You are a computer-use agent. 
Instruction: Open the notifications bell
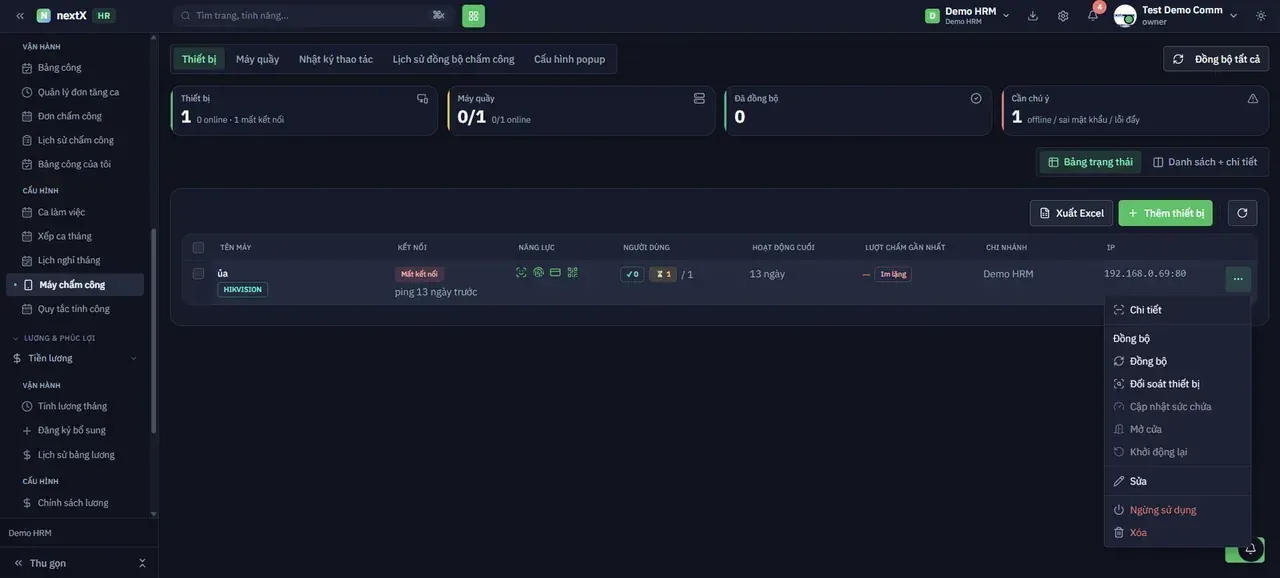(1093, 16)
